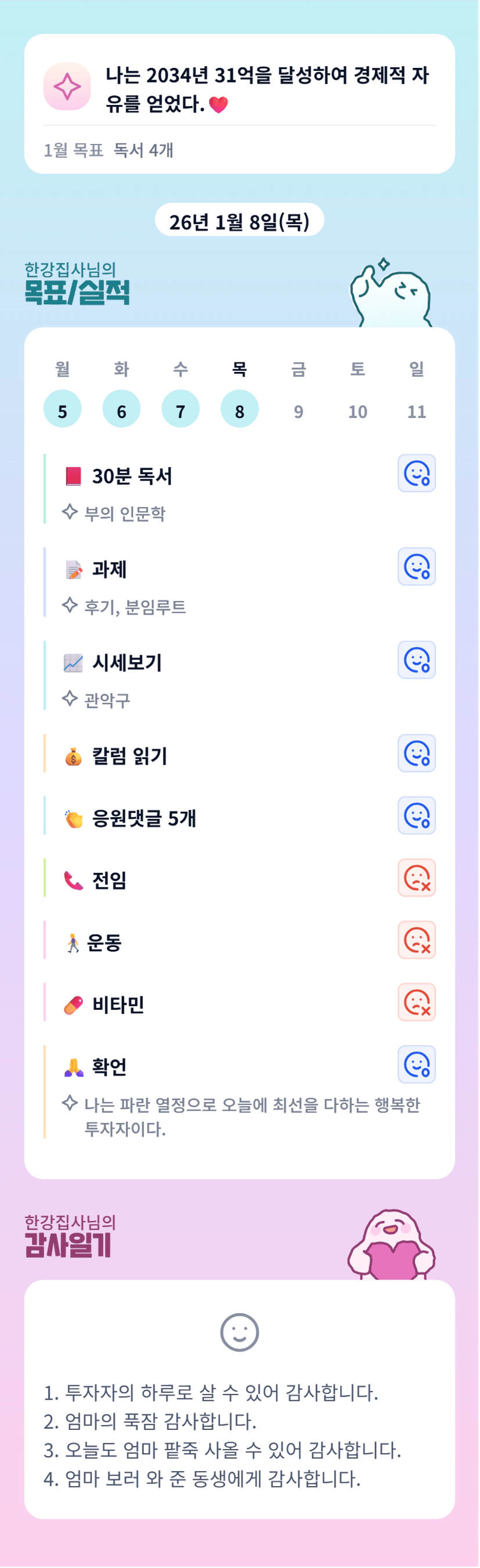Screen dimensions: 480x1568
Task: Click the phone icon beside 전임
Action: point(73,881)
